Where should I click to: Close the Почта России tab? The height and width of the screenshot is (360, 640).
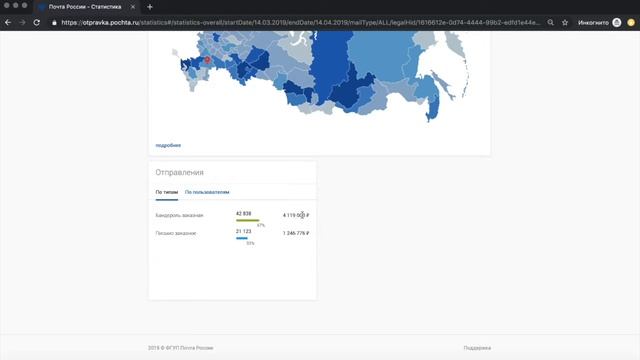click(x=133, y=7)
